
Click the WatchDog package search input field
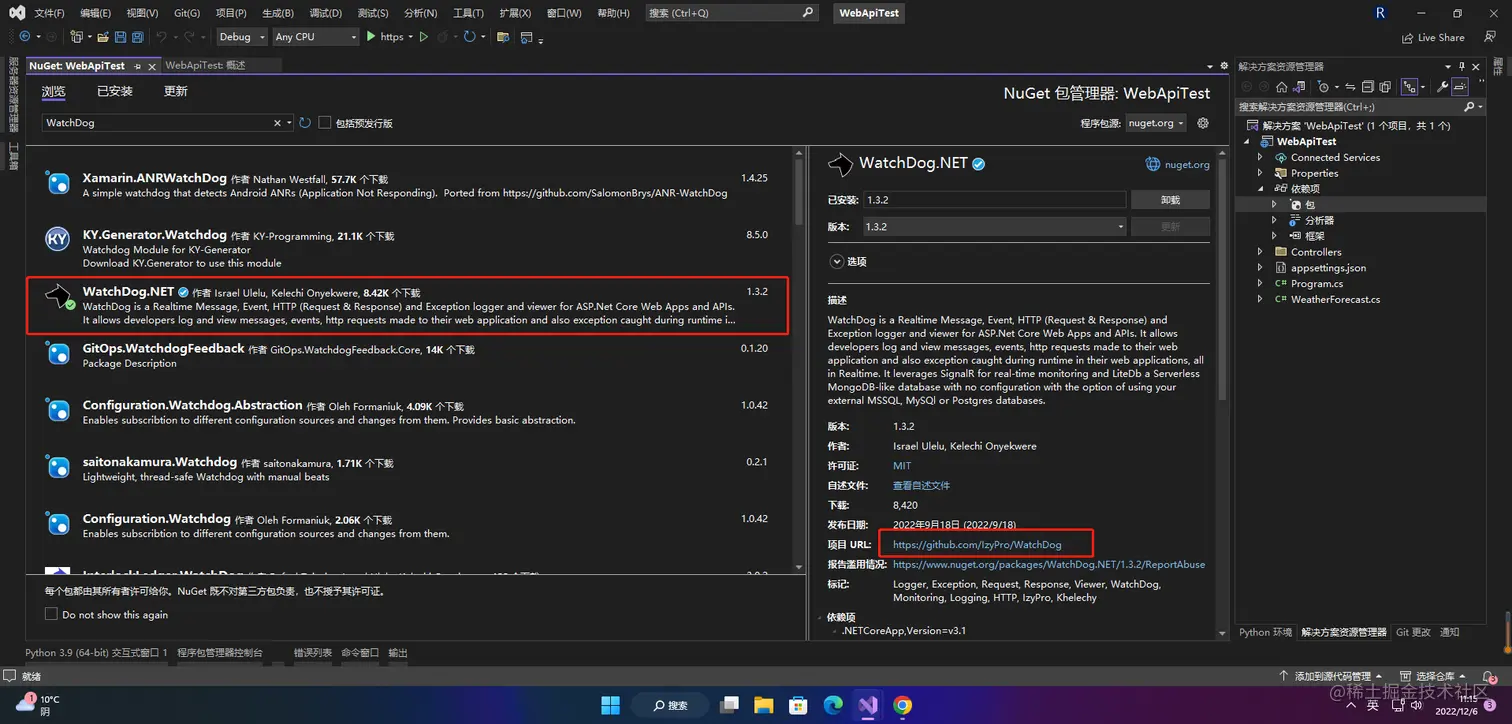click(158, 123)
